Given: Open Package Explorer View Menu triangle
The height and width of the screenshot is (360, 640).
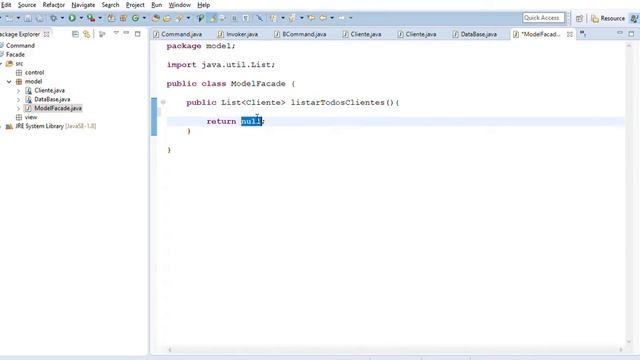Looking at the screenshot, I should pyautogui.click(x=116, y=33).
